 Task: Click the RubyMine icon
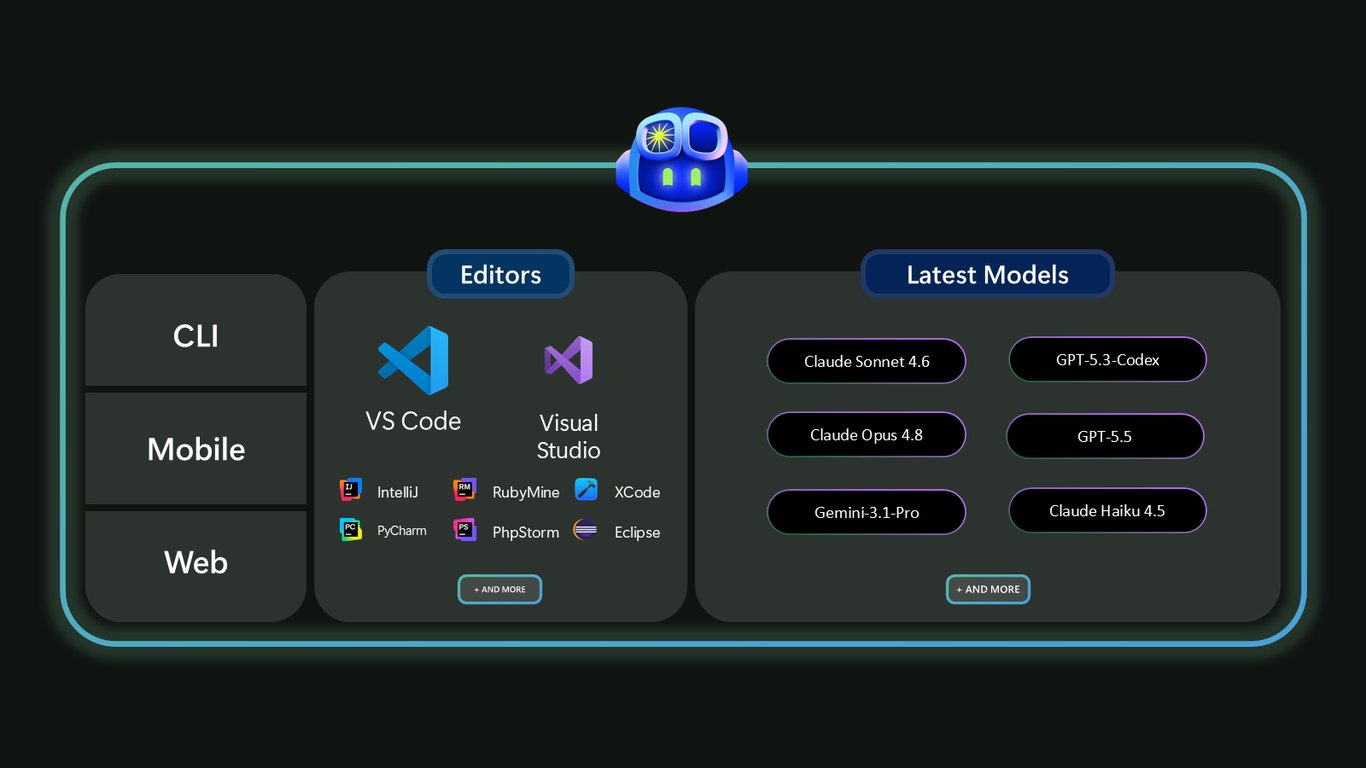464,490
